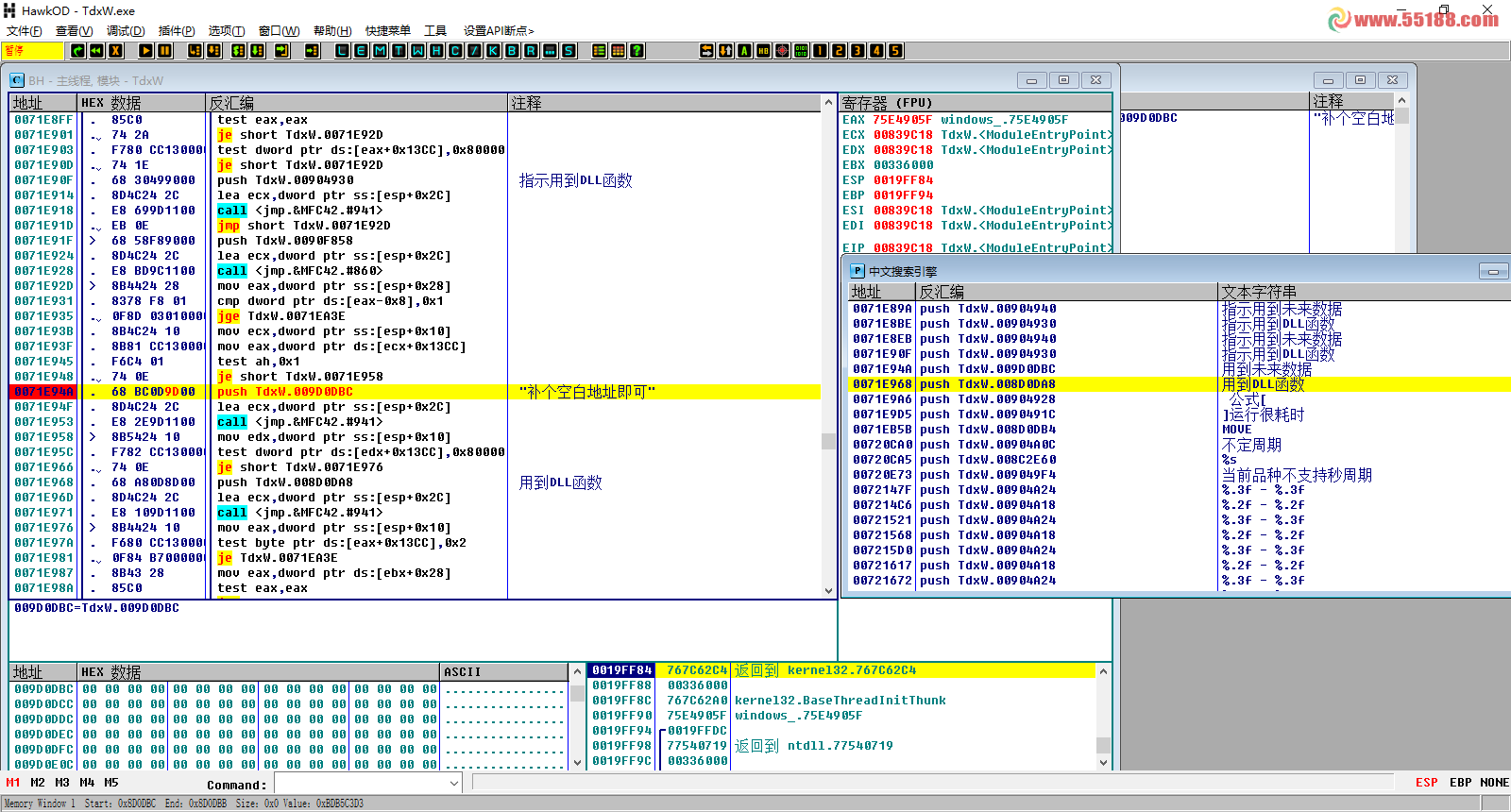Open Patches window with slash icon
This screenshot has width=1511, height=812.
click(x=474, y=51)
